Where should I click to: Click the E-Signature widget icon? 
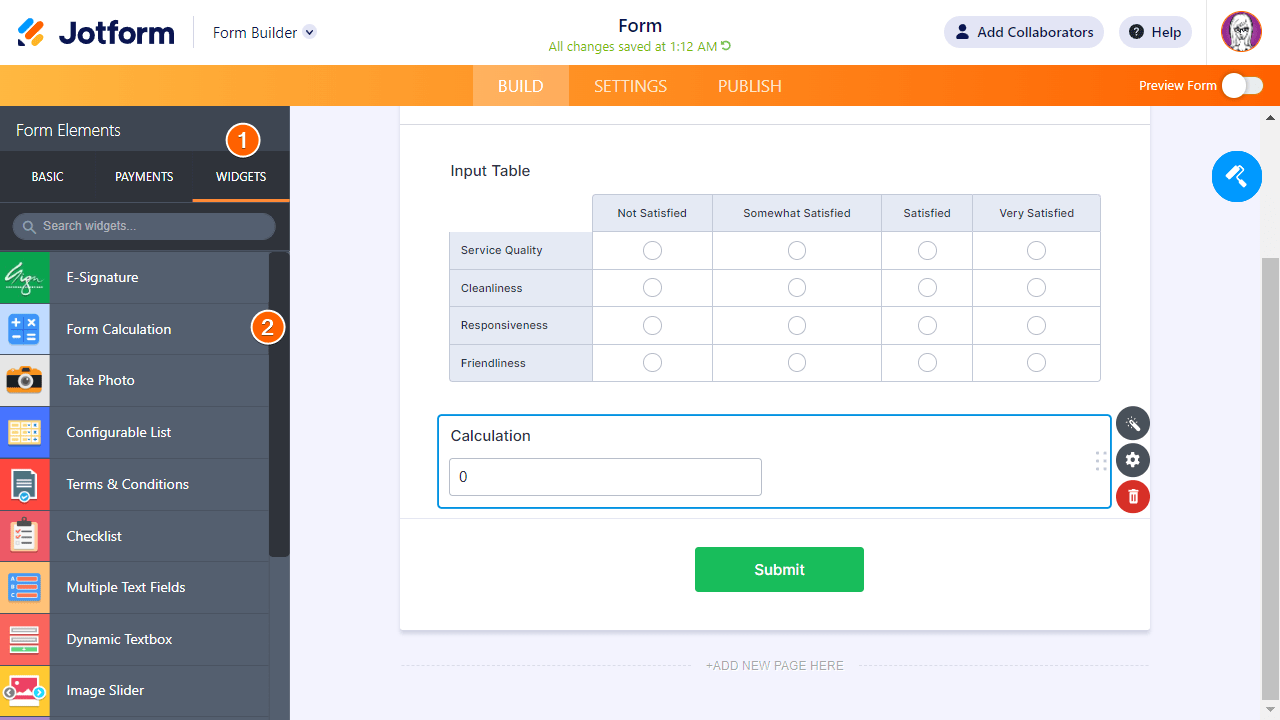pyautogui.click(x=24, y=278)
